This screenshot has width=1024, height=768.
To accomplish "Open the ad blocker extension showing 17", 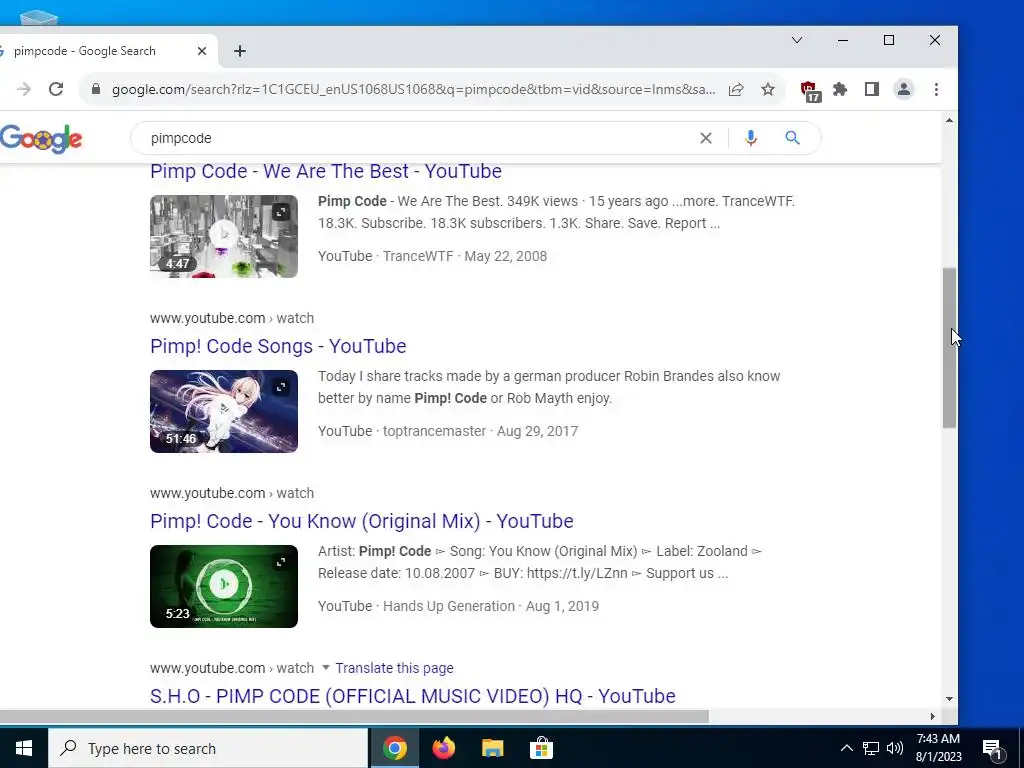I will pyautogui.click(x=810, y=91).
